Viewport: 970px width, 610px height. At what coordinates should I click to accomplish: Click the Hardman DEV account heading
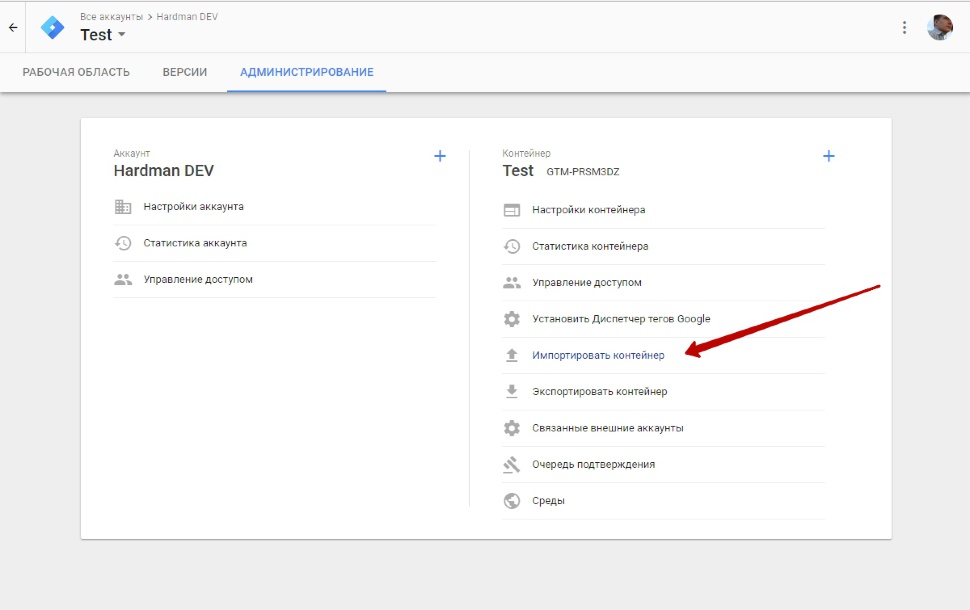164,171
